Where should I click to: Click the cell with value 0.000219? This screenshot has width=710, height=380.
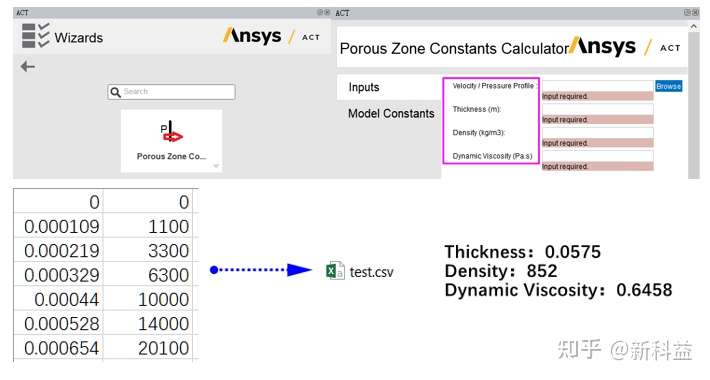click(58, 250)
